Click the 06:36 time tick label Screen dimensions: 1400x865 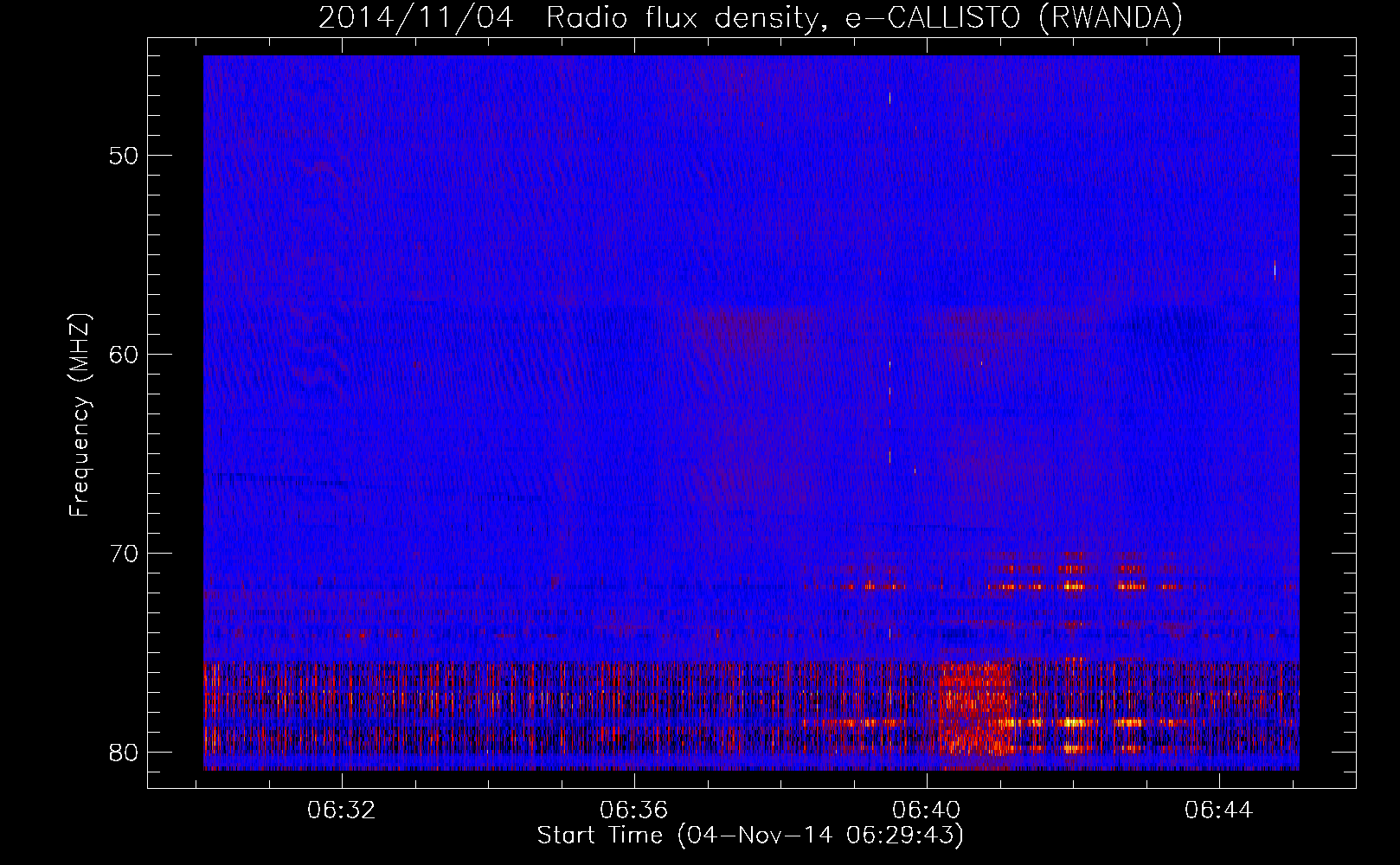pyautogui.click(x=634, y=811)
